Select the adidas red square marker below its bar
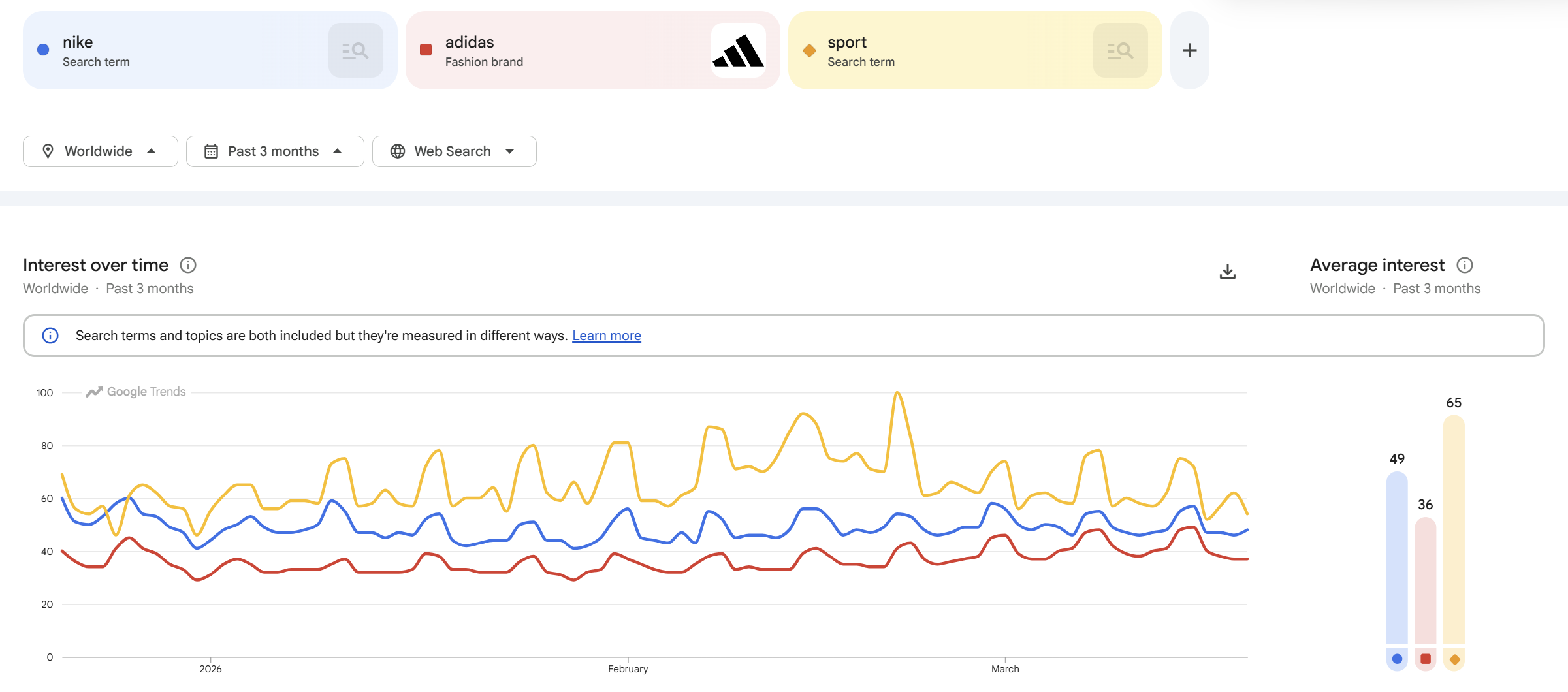 point(1426,659)
